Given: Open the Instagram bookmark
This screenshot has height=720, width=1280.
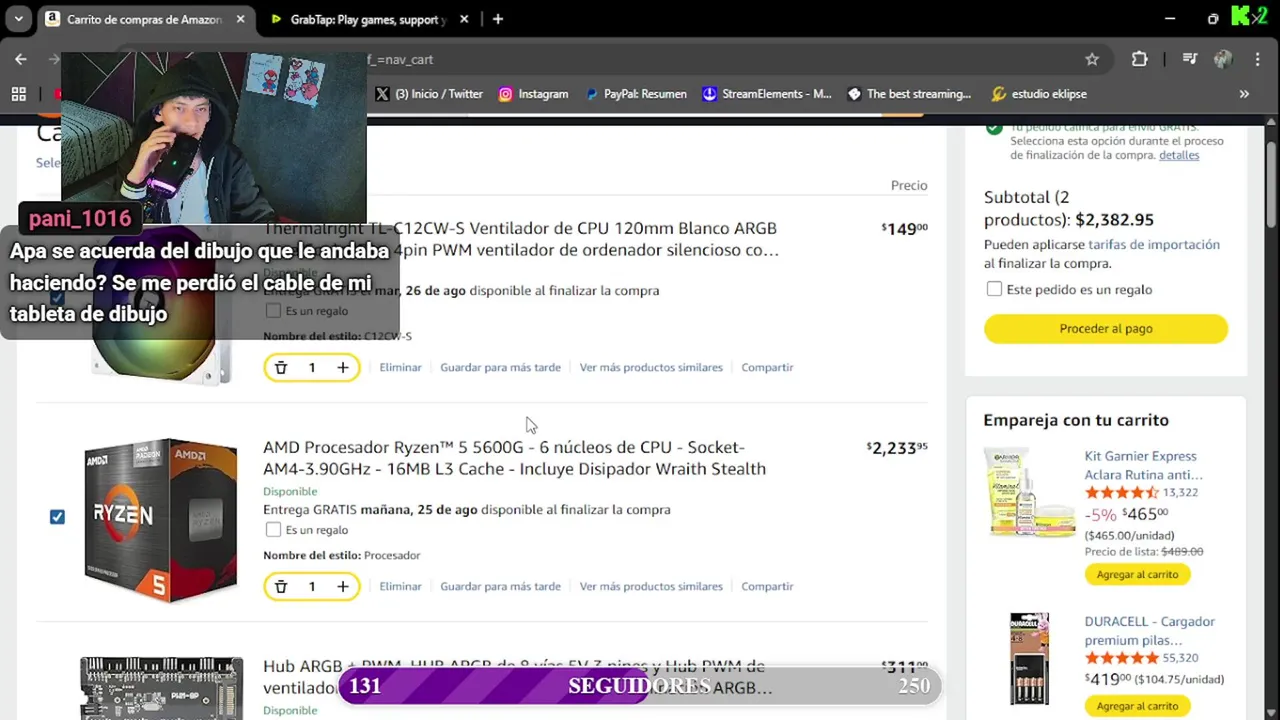Looking at the screenshot, I should tap(533, 94).
